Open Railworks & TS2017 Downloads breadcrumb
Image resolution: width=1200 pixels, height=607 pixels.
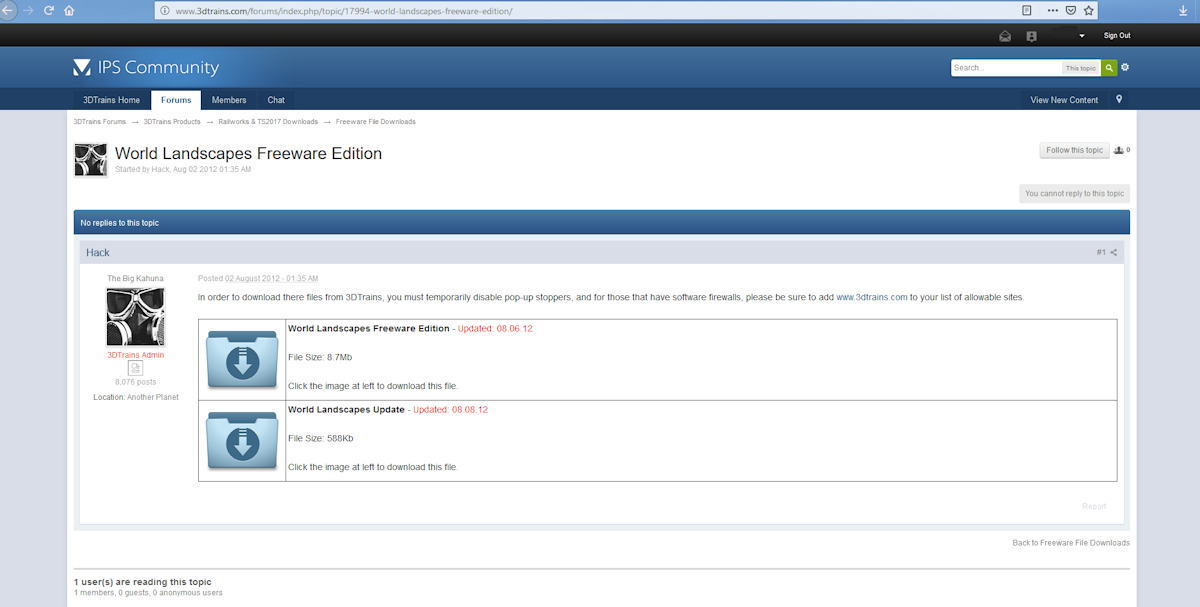coord(268,122)
